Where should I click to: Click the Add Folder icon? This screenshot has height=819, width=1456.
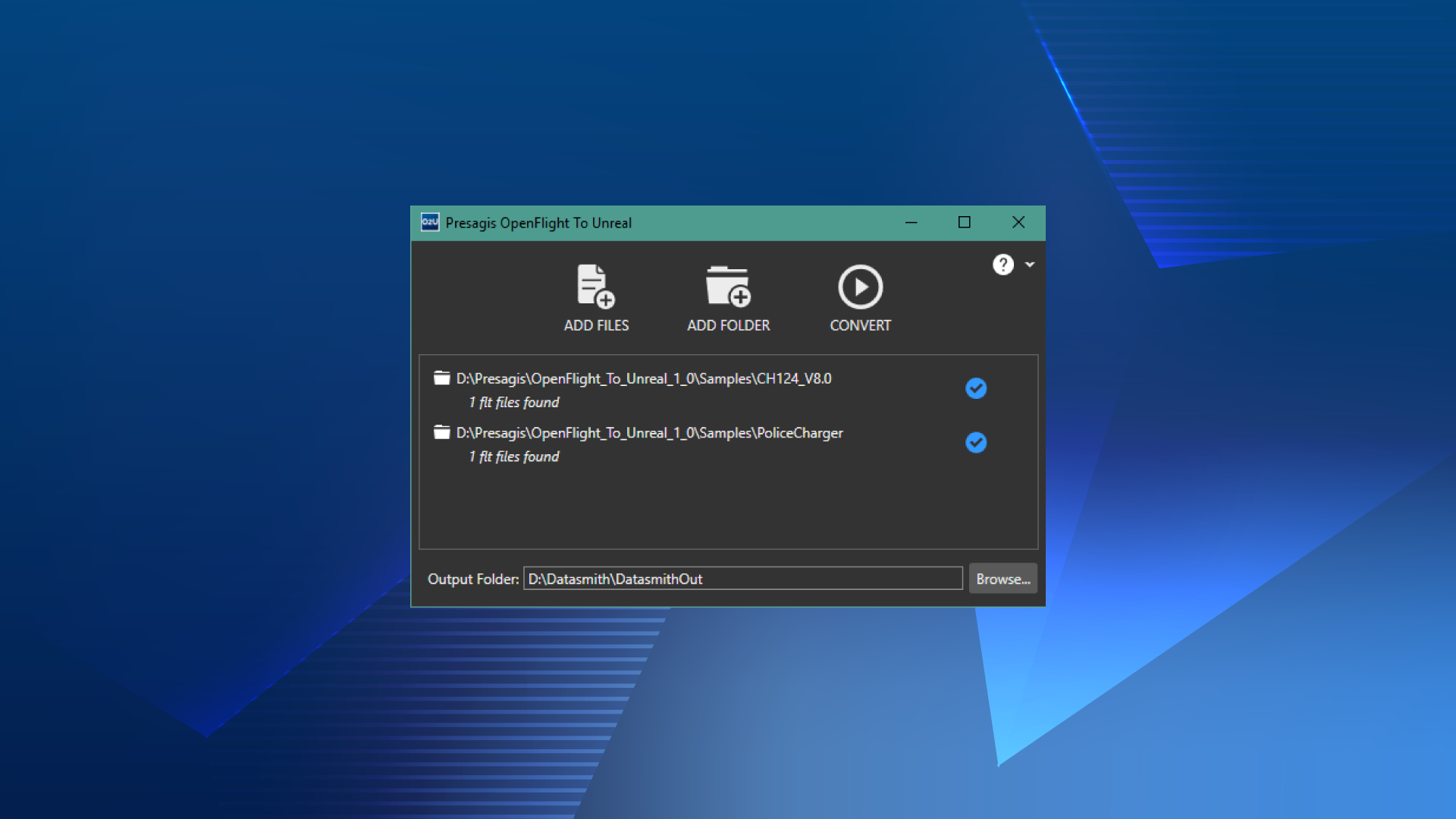(728, 287)
